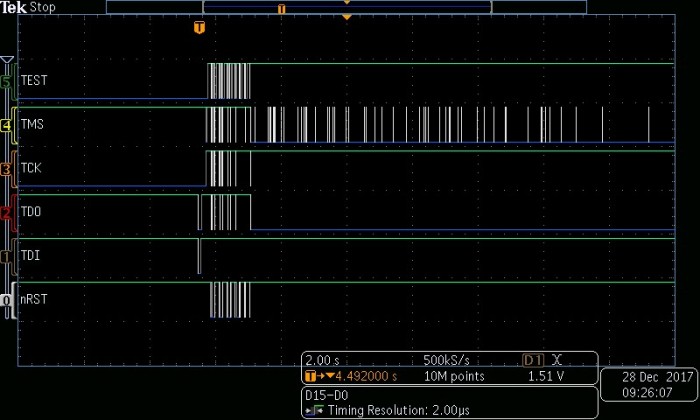The image size is (700, 420).
Task: Select the digital channel 5 indicator for TEST
Action: [6, 80]
